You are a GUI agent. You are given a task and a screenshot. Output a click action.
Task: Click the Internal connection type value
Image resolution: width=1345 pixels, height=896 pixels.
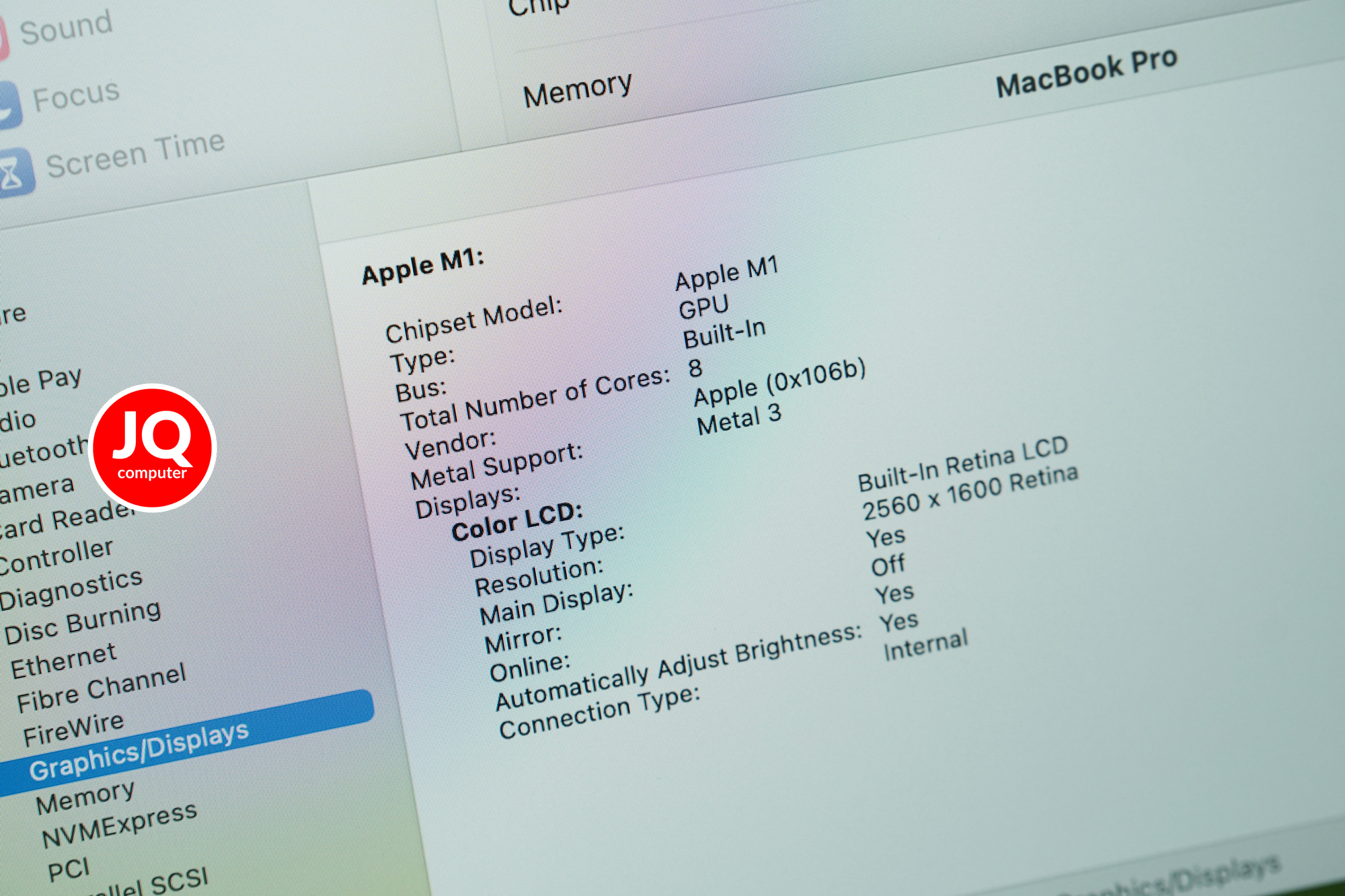coord(925,645)
